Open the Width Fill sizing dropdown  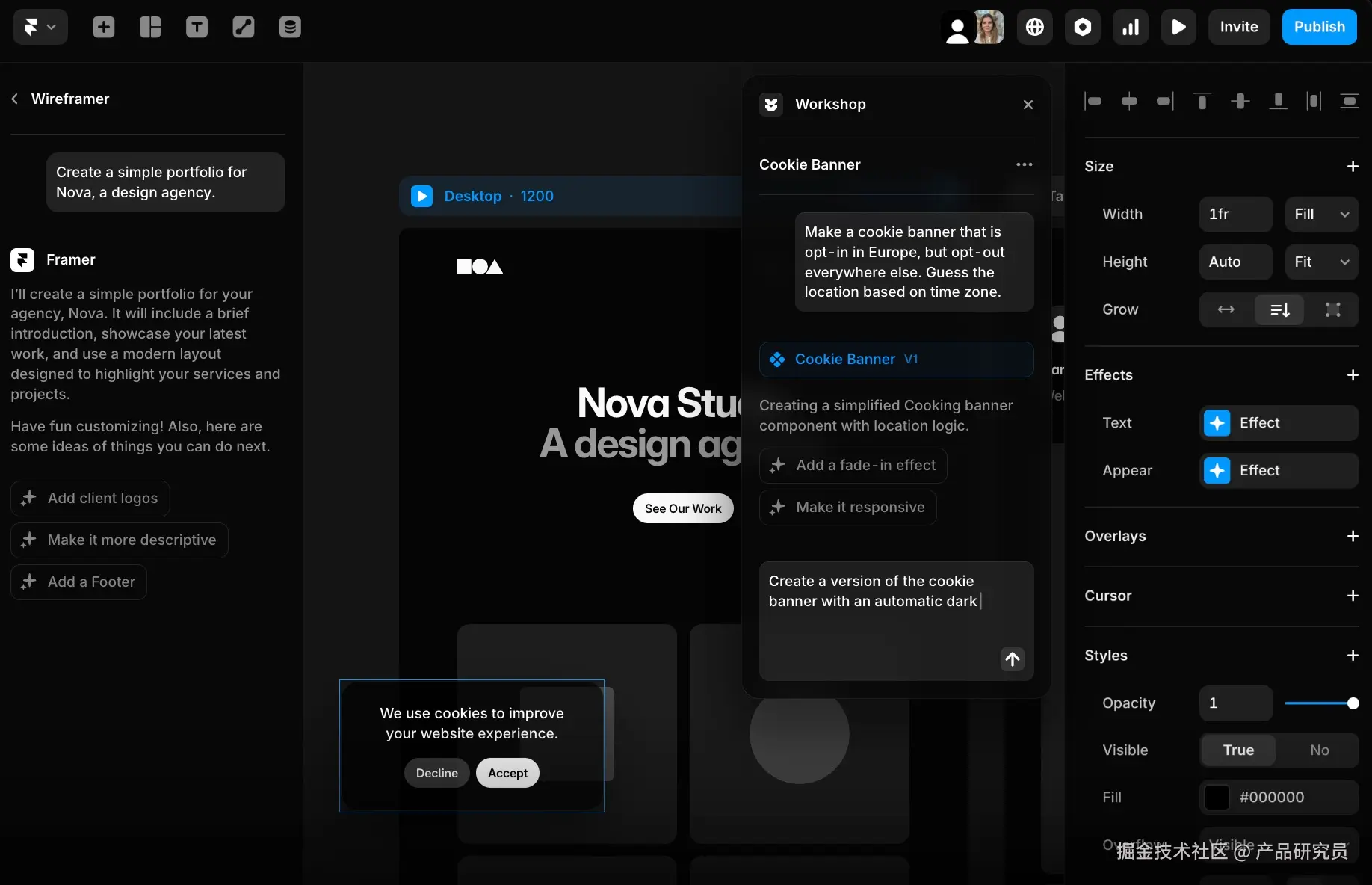click(1322, 215)
